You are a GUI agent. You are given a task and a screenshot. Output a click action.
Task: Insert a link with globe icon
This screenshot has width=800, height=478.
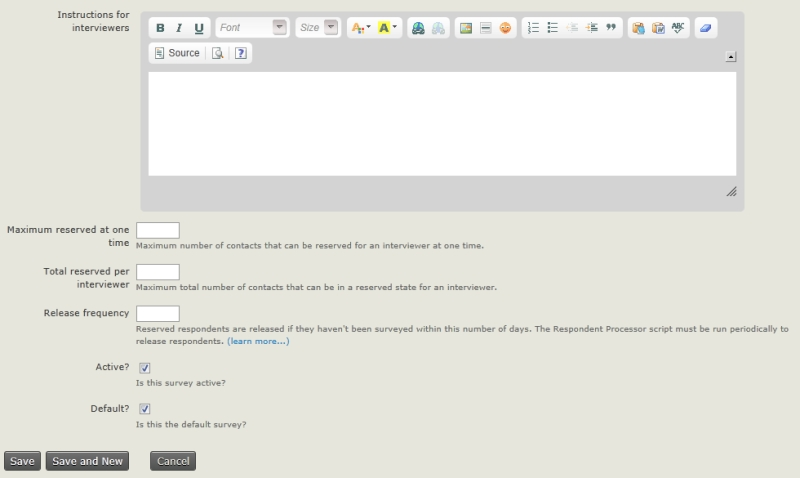(418, 28)
